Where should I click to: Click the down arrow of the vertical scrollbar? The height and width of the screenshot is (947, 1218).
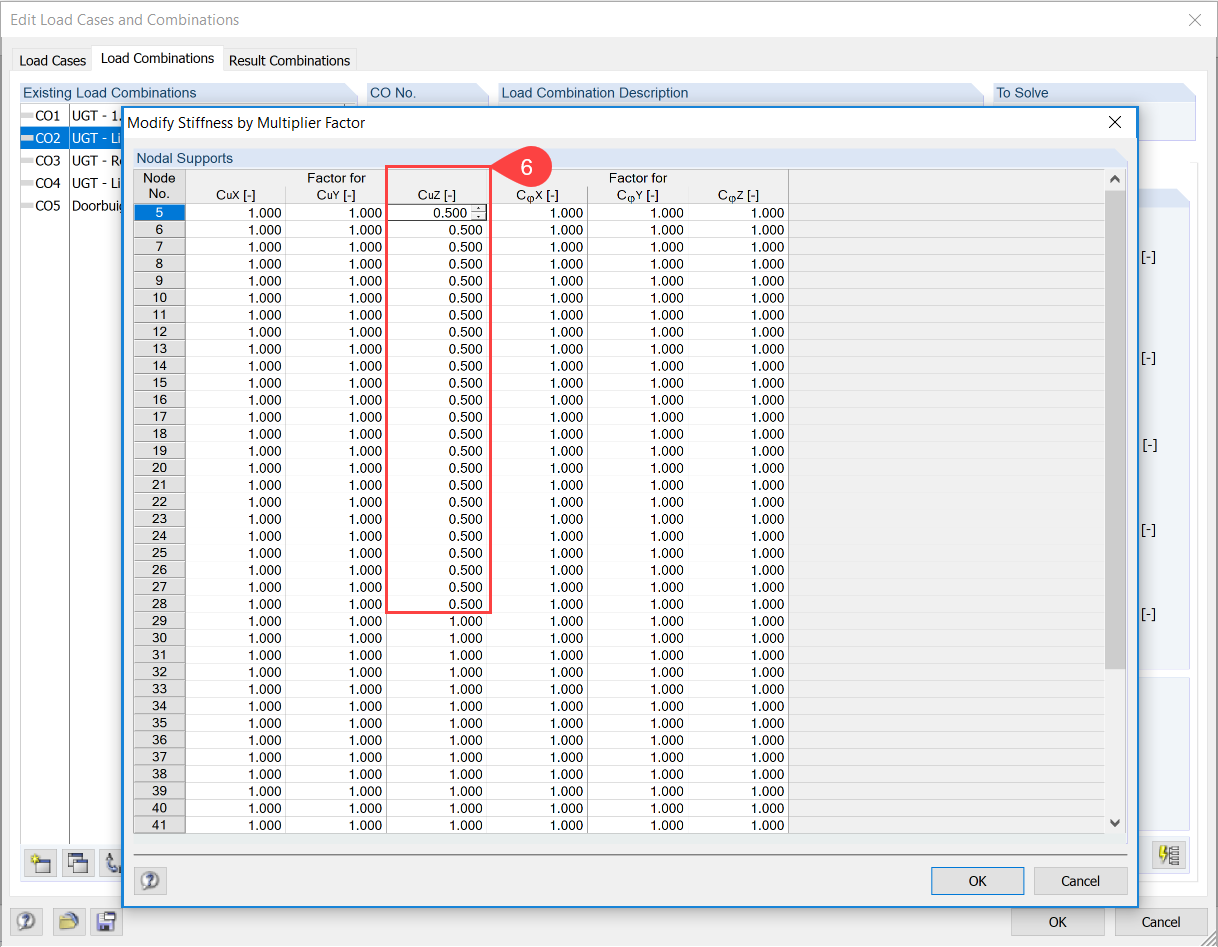(1114, 822)
